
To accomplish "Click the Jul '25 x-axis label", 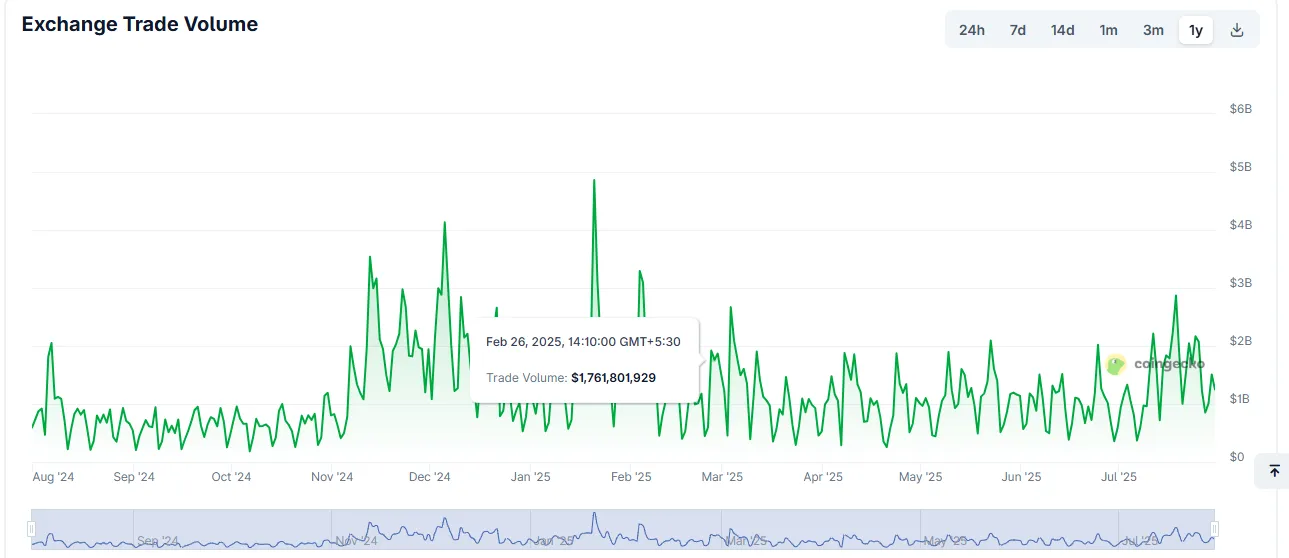I will (x=1117, y=477).
